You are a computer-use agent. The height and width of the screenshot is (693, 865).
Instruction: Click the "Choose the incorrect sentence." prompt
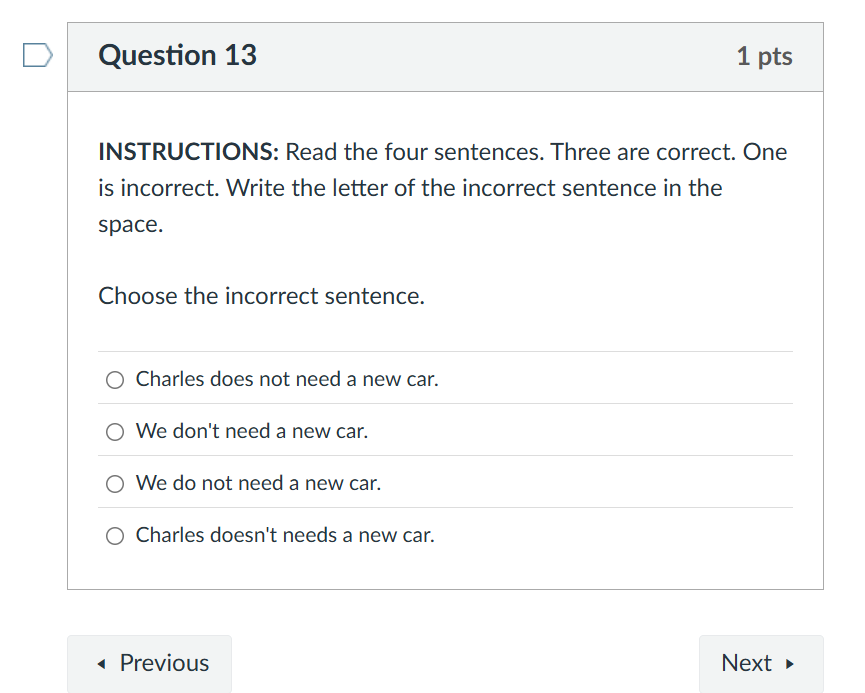click(261, 297)
